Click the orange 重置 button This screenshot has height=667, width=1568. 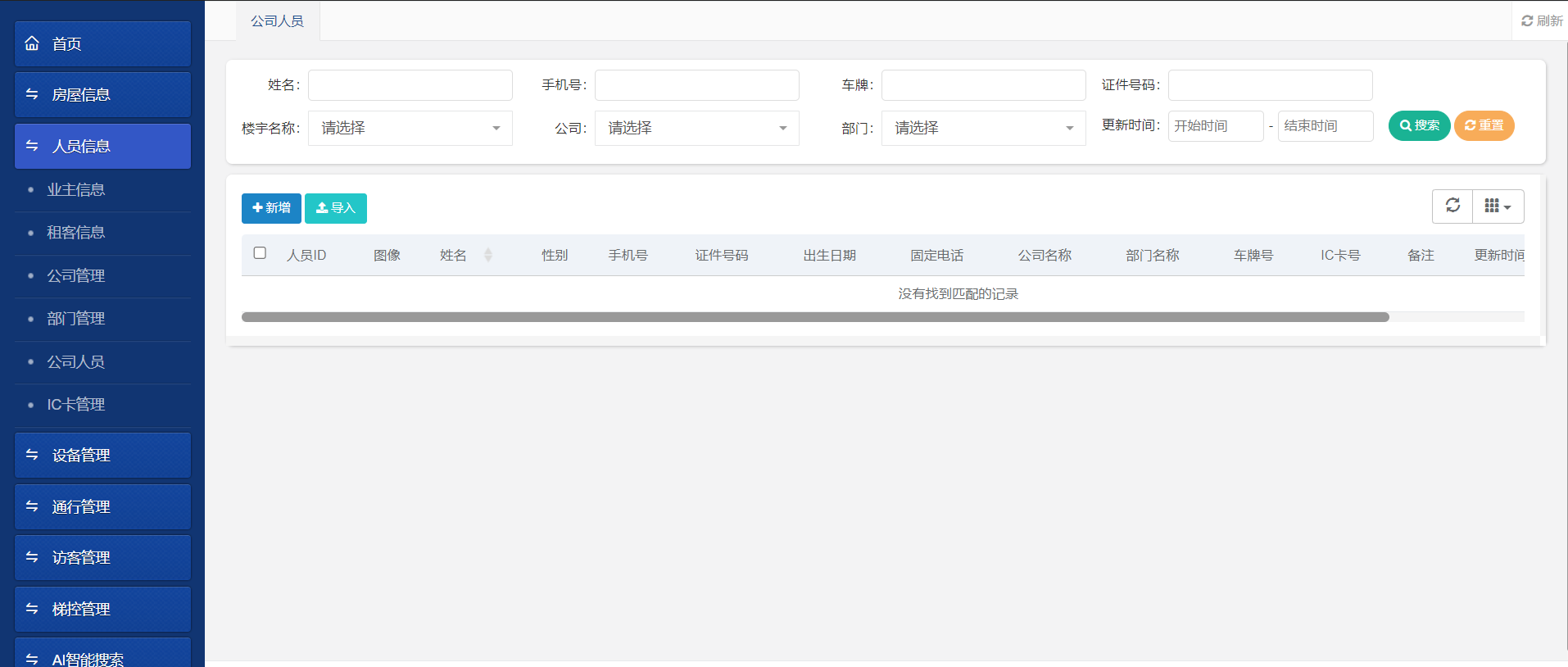1484,125
